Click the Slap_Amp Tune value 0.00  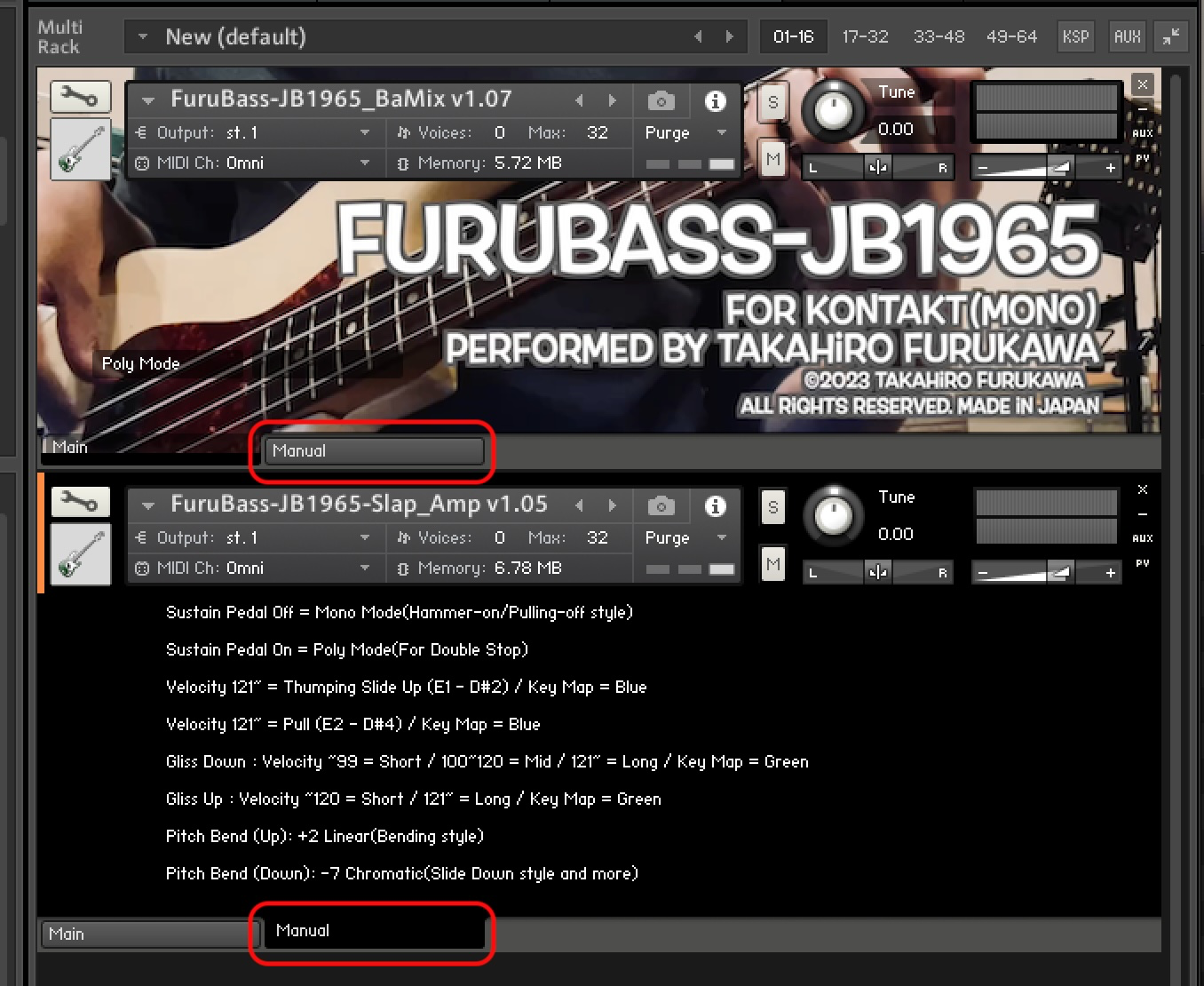point(895,534)
